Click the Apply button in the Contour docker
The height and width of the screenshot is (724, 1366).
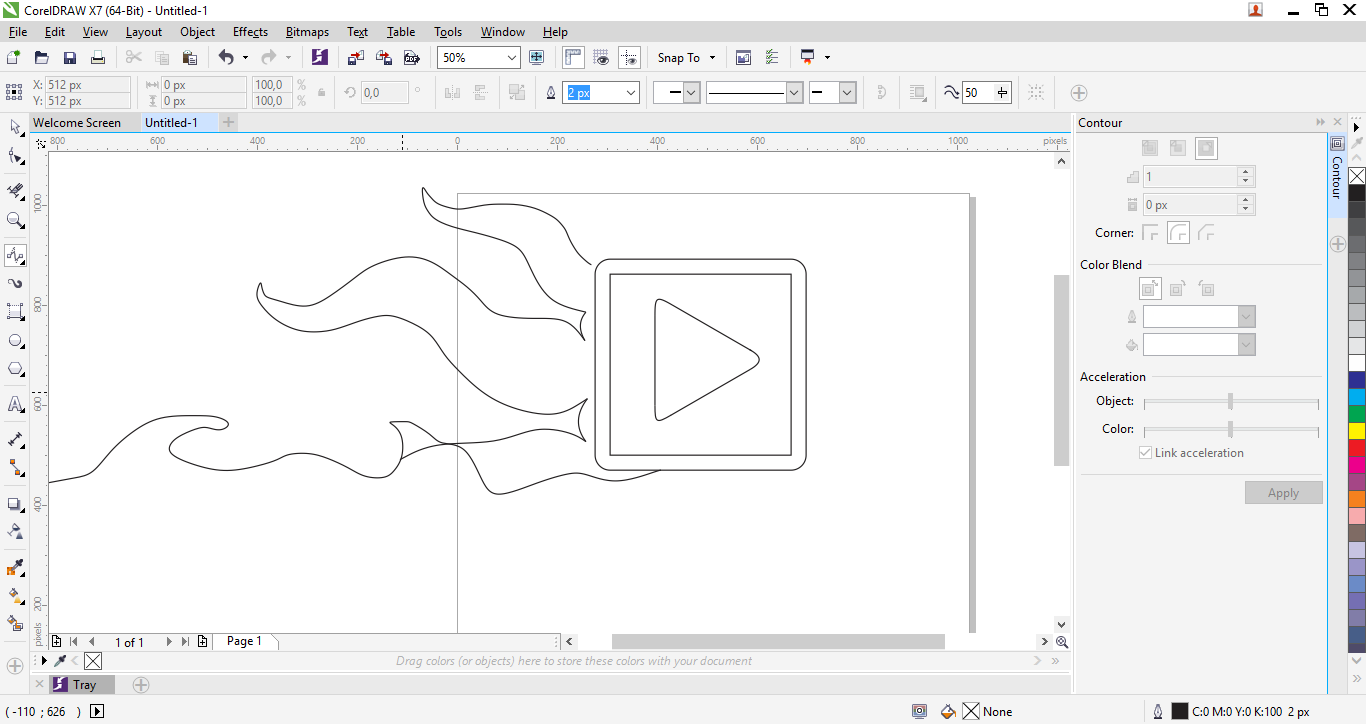coord(1284,493)
